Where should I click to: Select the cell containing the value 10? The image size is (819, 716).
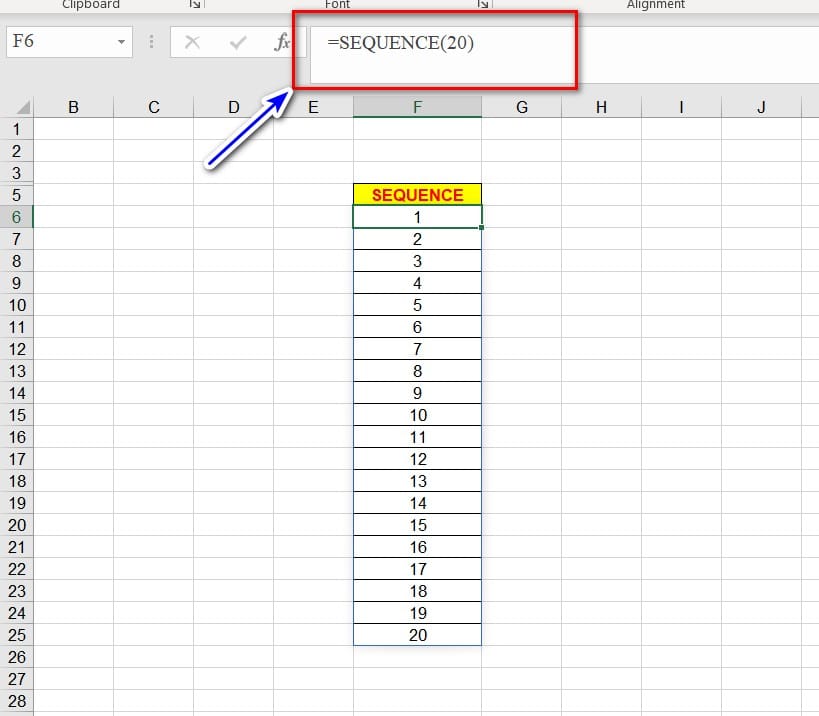[417, 415]
